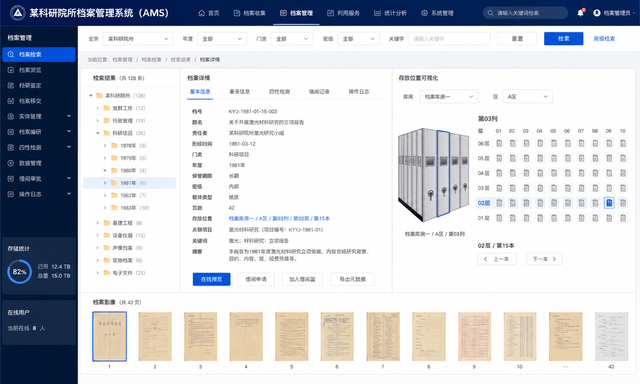Select the 01层 column 07 slot icon
Screen dimensions: 640x384
pos(581,218)
